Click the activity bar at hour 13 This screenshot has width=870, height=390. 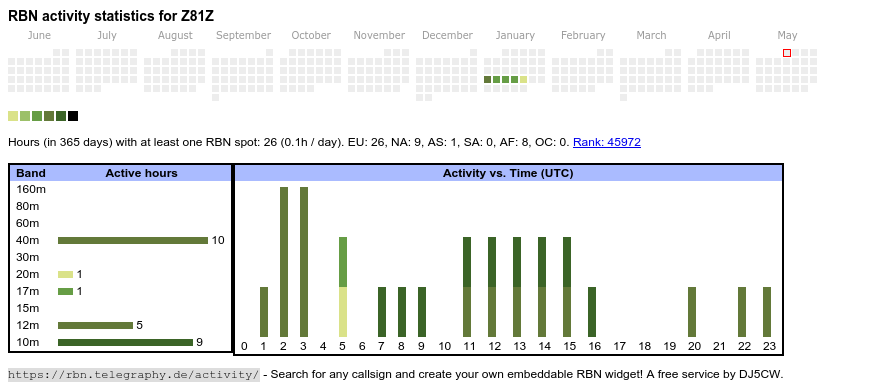(x=517, y=287)
